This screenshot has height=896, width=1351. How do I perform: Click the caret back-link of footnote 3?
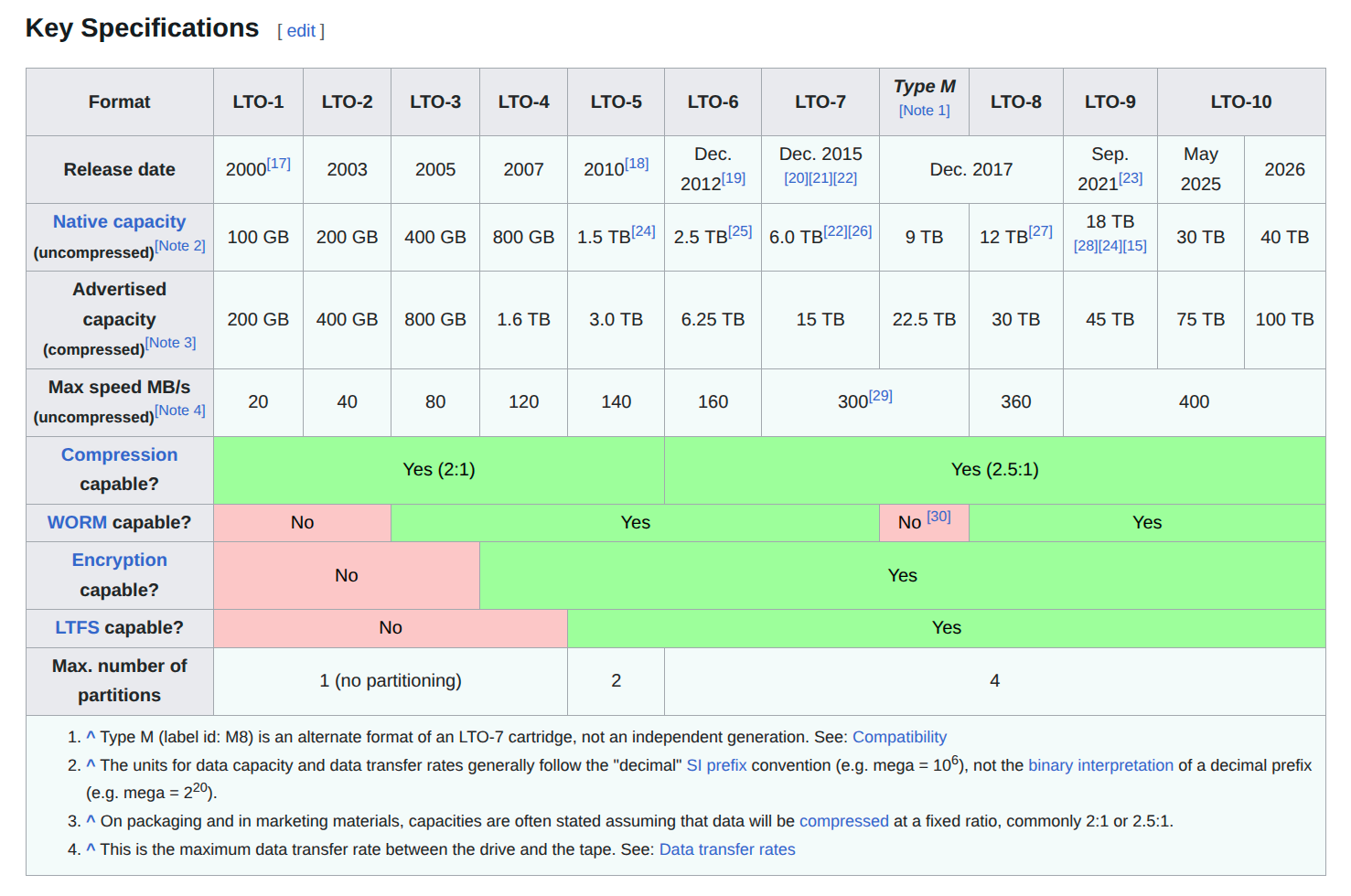91,820
